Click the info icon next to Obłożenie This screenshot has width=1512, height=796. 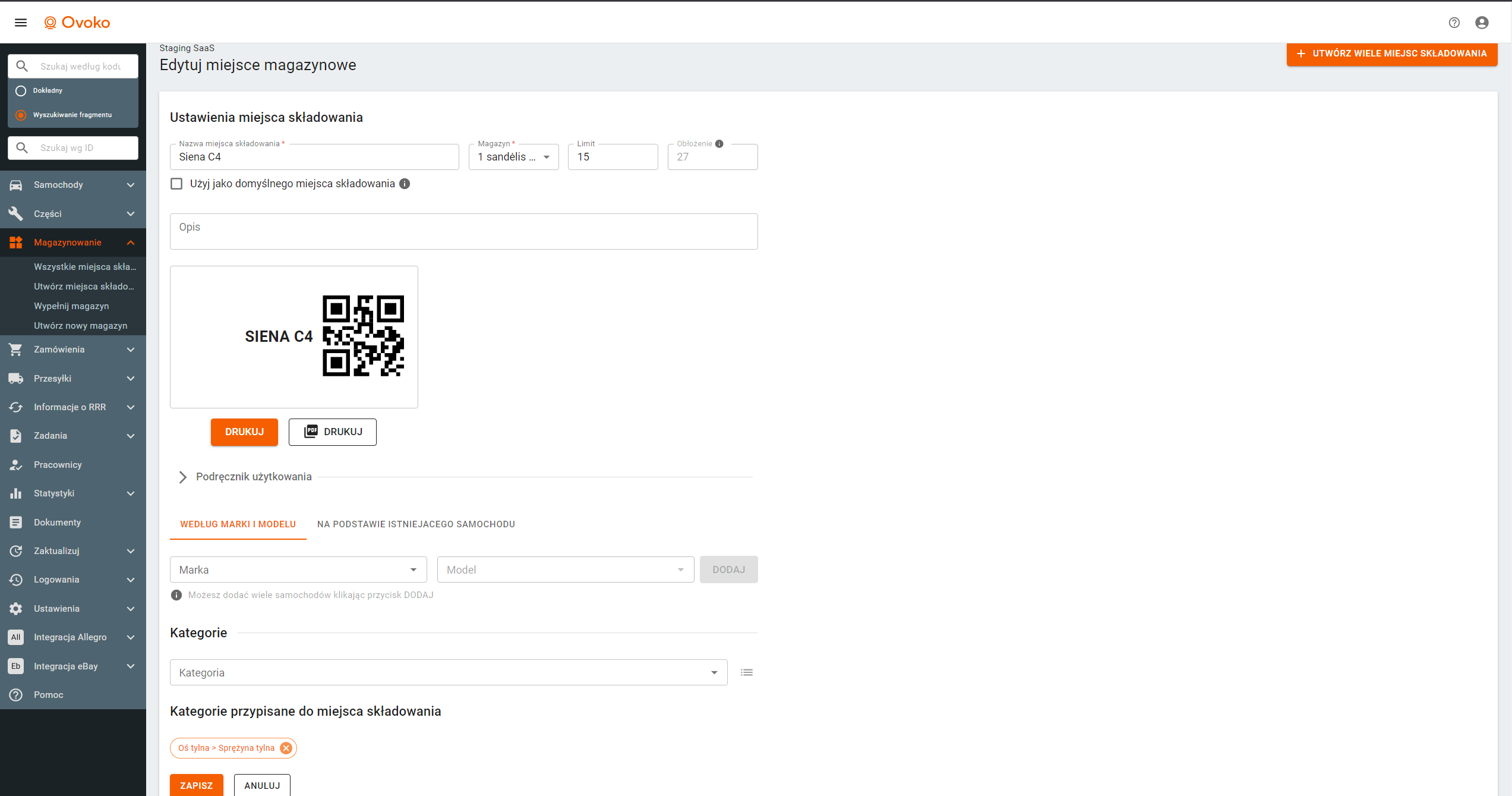719,144
